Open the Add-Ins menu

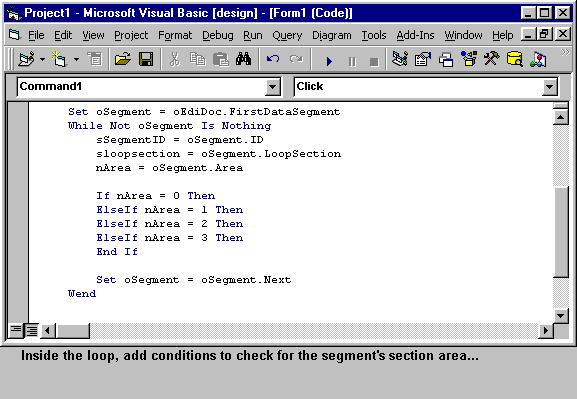[x=415, y=35]
